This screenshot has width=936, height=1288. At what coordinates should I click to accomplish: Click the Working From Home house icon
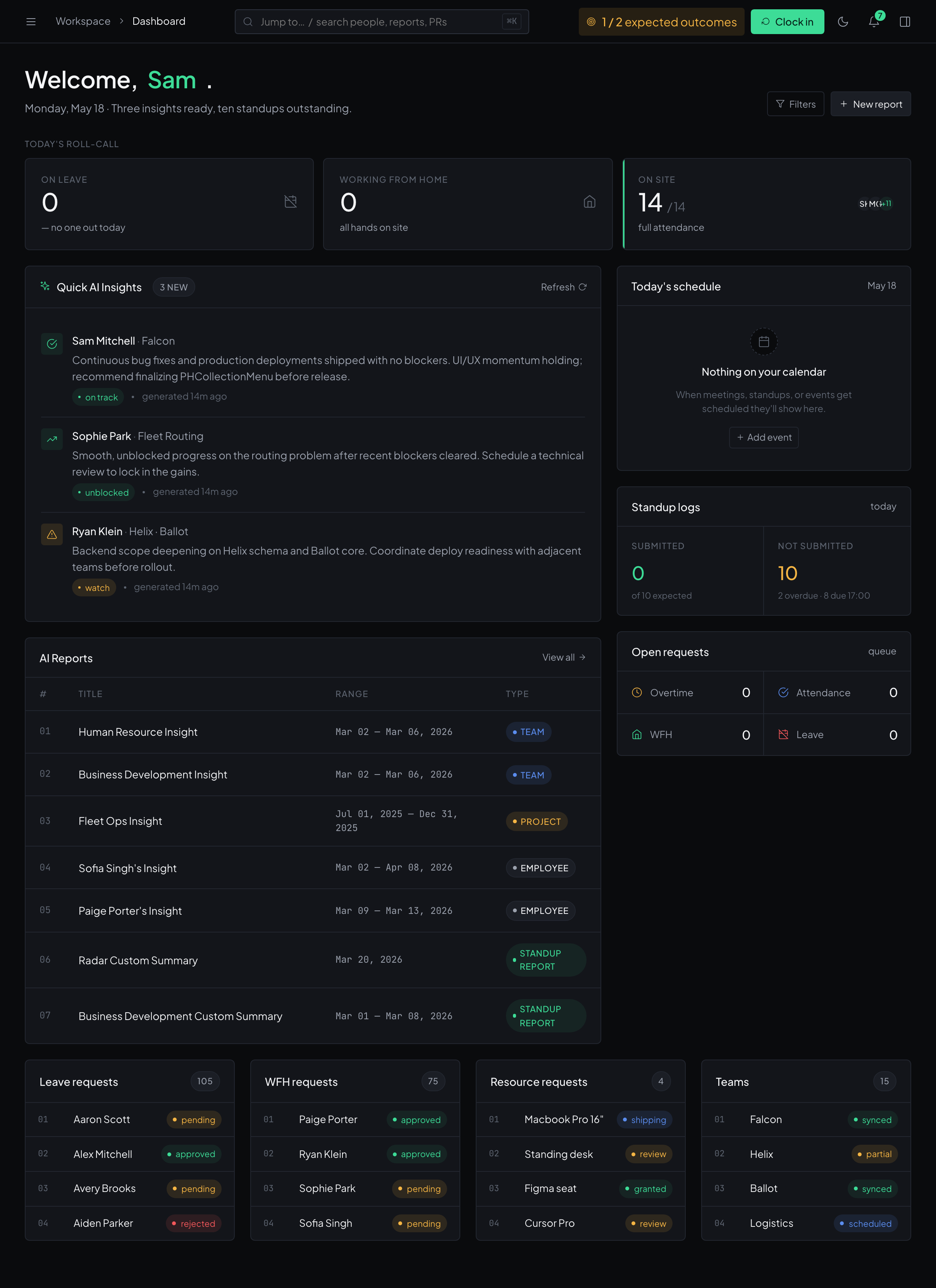coord(589,202)
